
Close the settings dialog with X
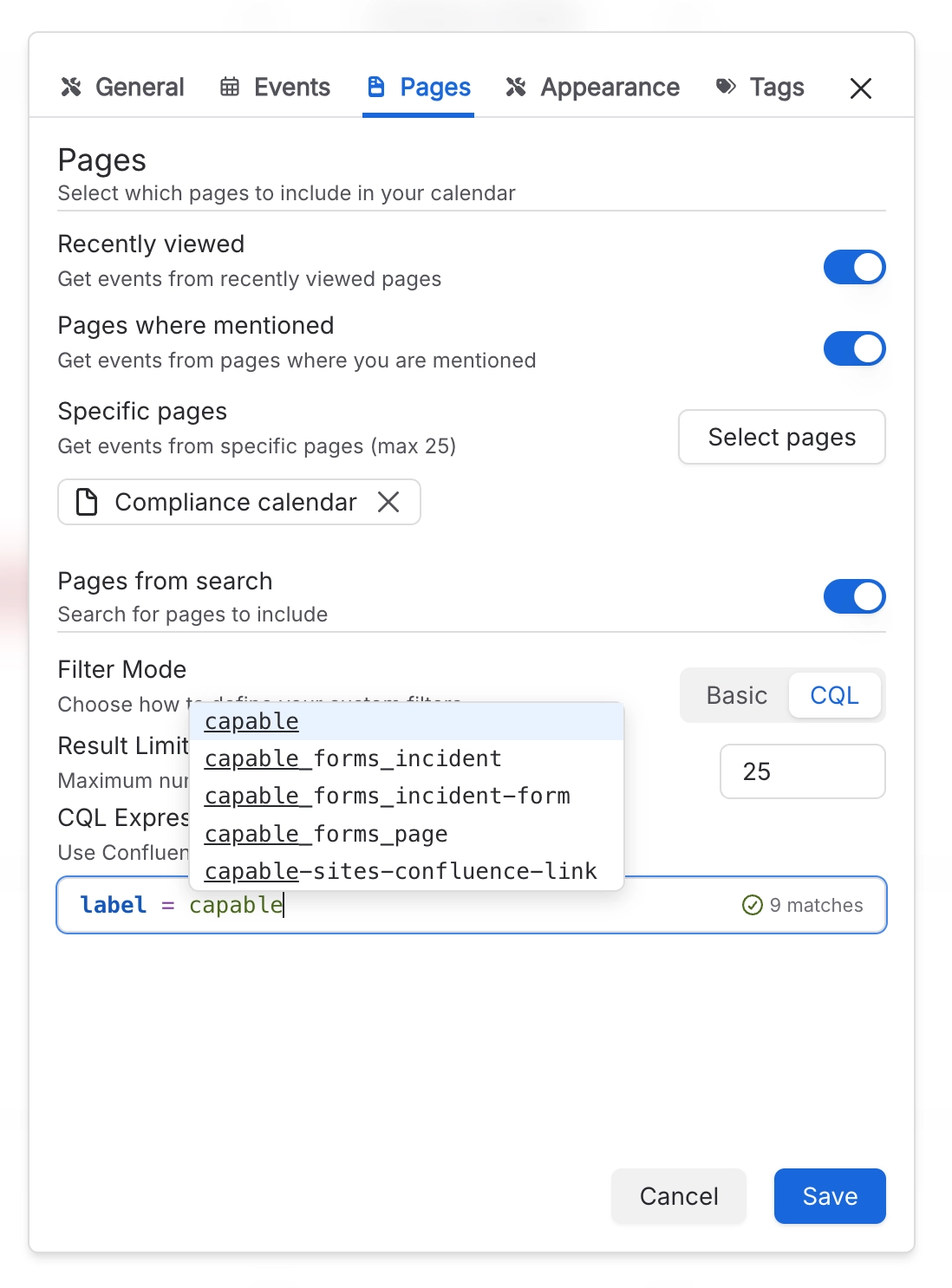[861, 88]
